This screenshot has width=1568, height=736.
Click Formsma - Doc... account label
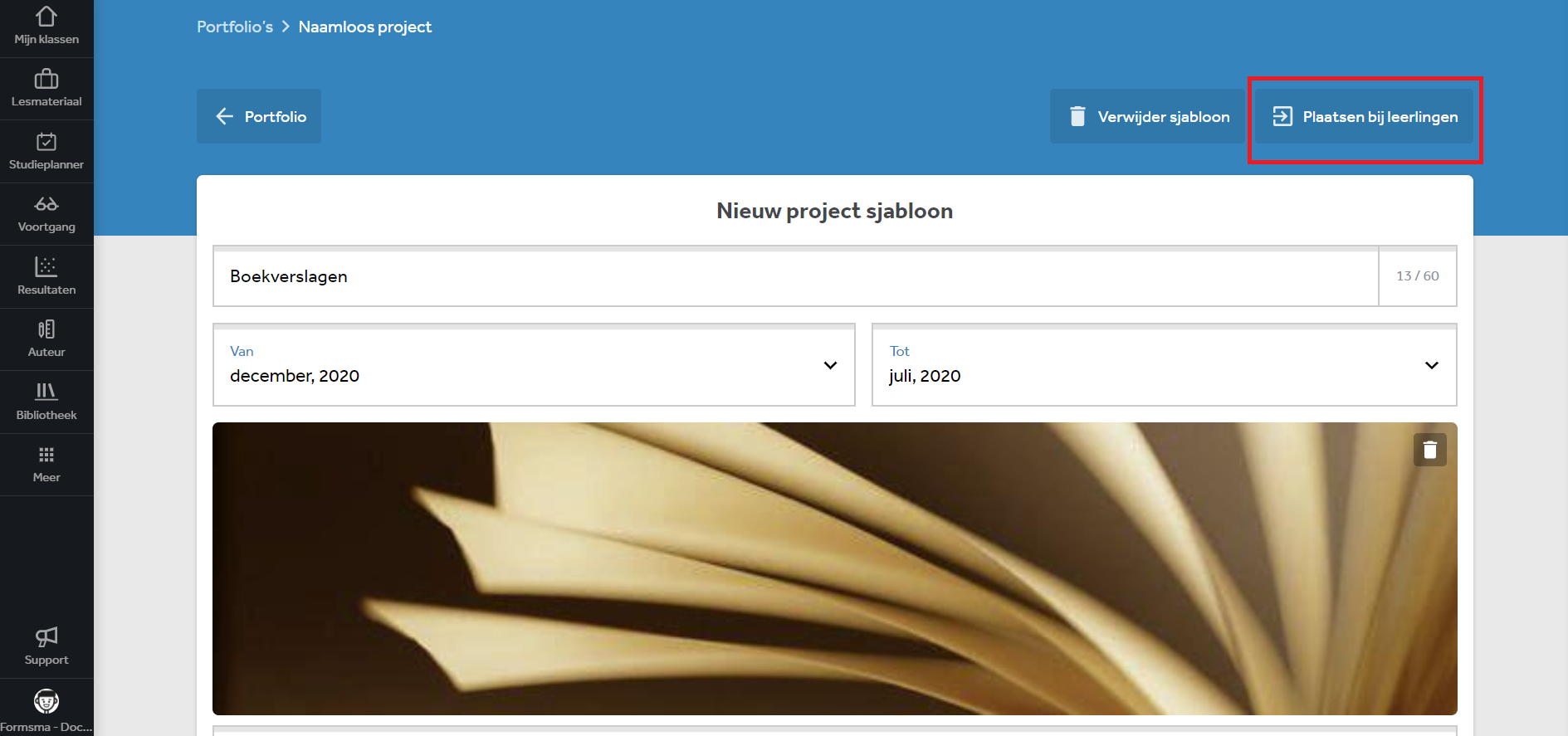46,727
